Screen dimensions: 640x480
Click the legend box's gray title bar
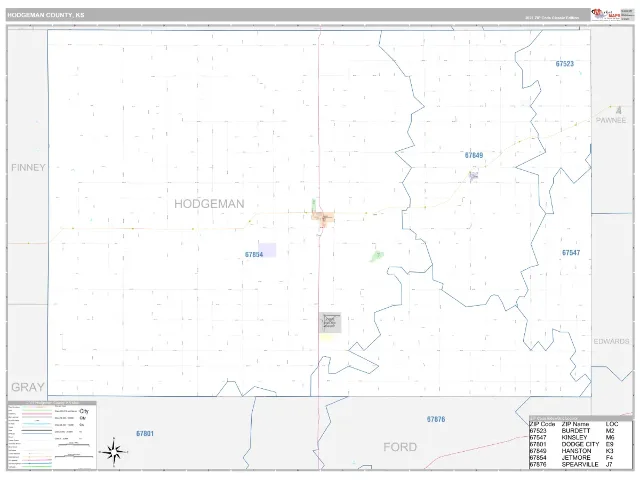[x=52, y=403]
